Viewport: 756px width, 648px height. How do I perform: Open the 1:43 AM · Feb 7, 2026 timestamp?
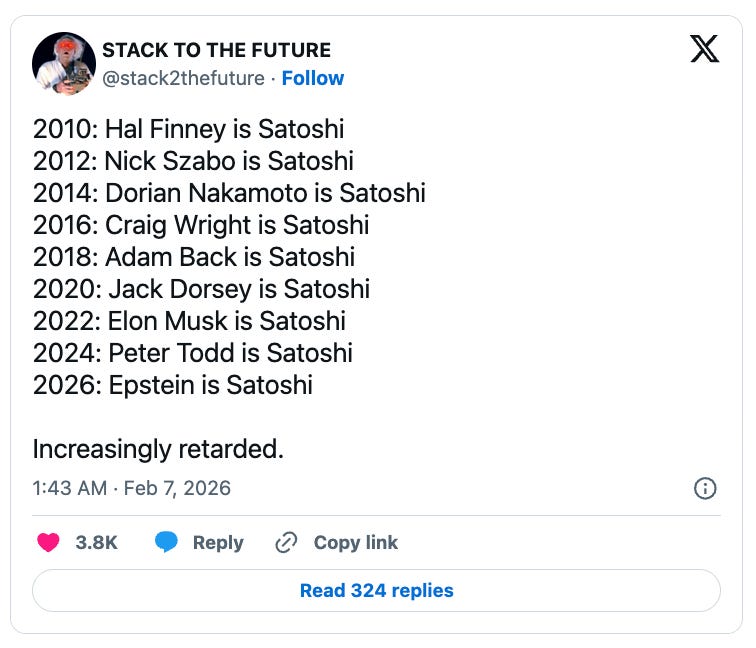(x=132, y=488)
